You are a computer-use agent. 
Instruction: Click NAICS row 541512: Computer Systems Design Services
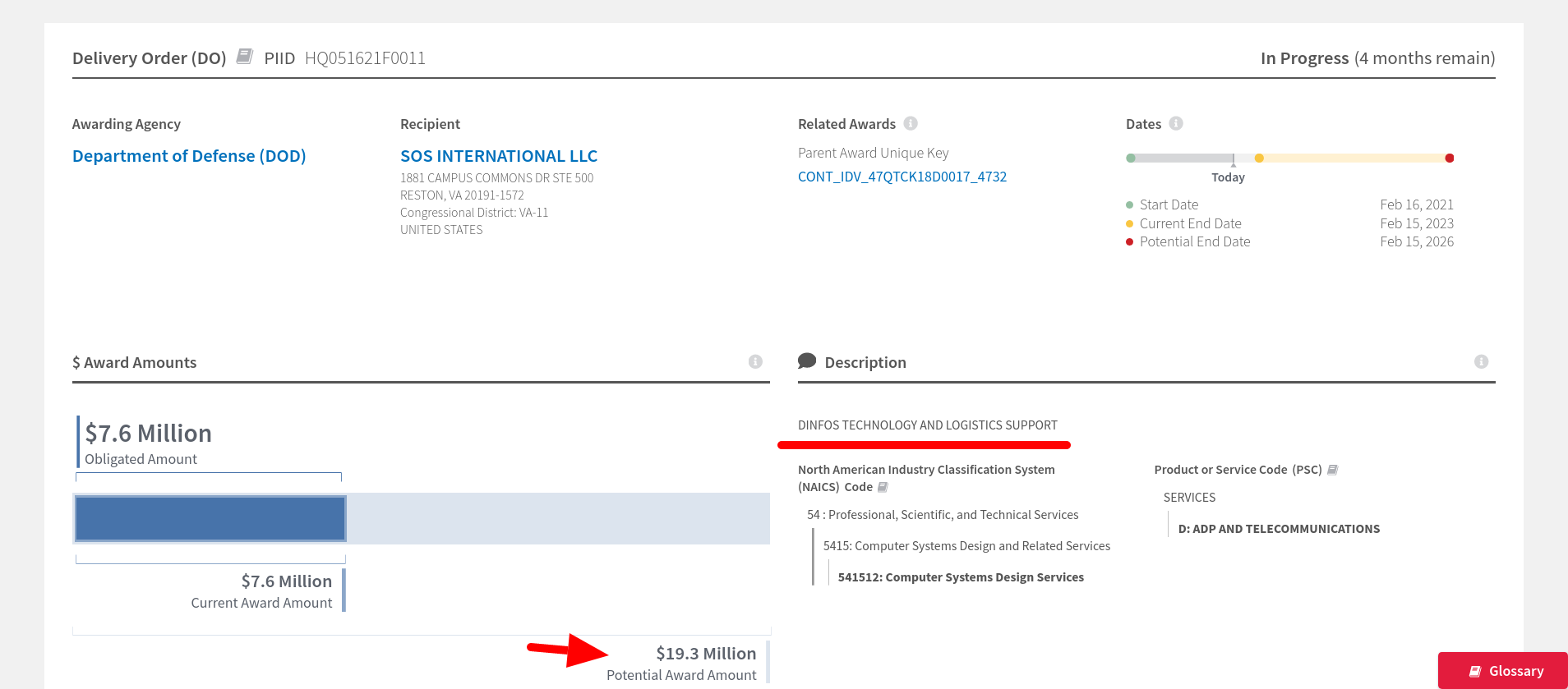coord(961,577)
